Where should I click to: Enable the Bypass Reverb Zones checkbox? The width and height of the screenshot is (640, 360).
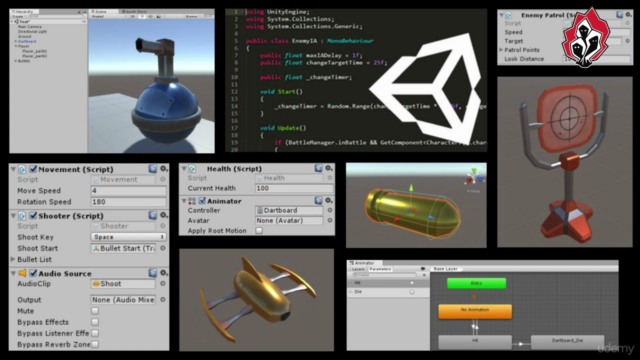[95, 344]
